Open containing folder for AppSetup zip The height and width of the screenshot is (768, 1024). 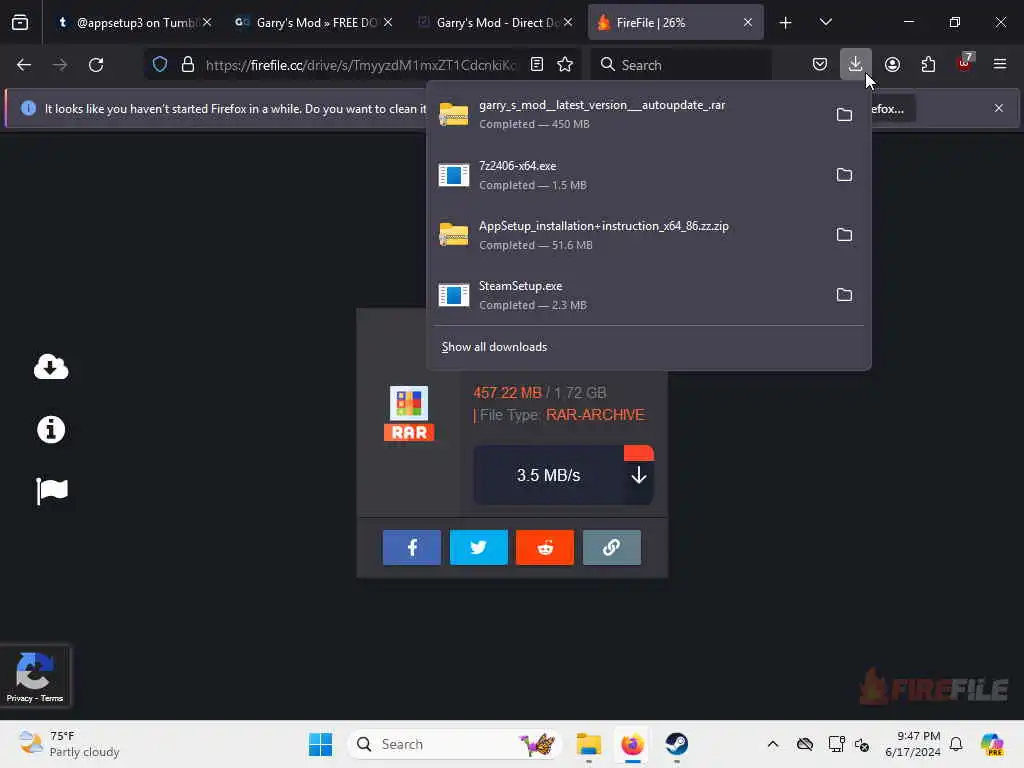[x=844, y=234]
